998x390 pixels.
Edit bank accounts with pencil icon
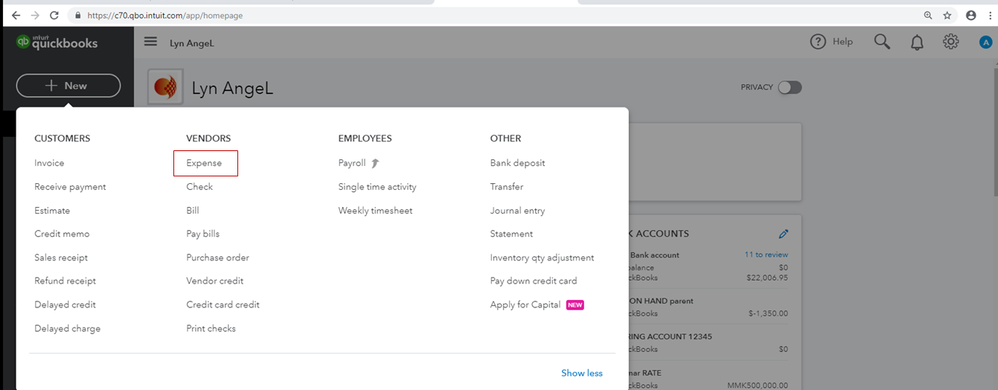click(x=784, y=234)
